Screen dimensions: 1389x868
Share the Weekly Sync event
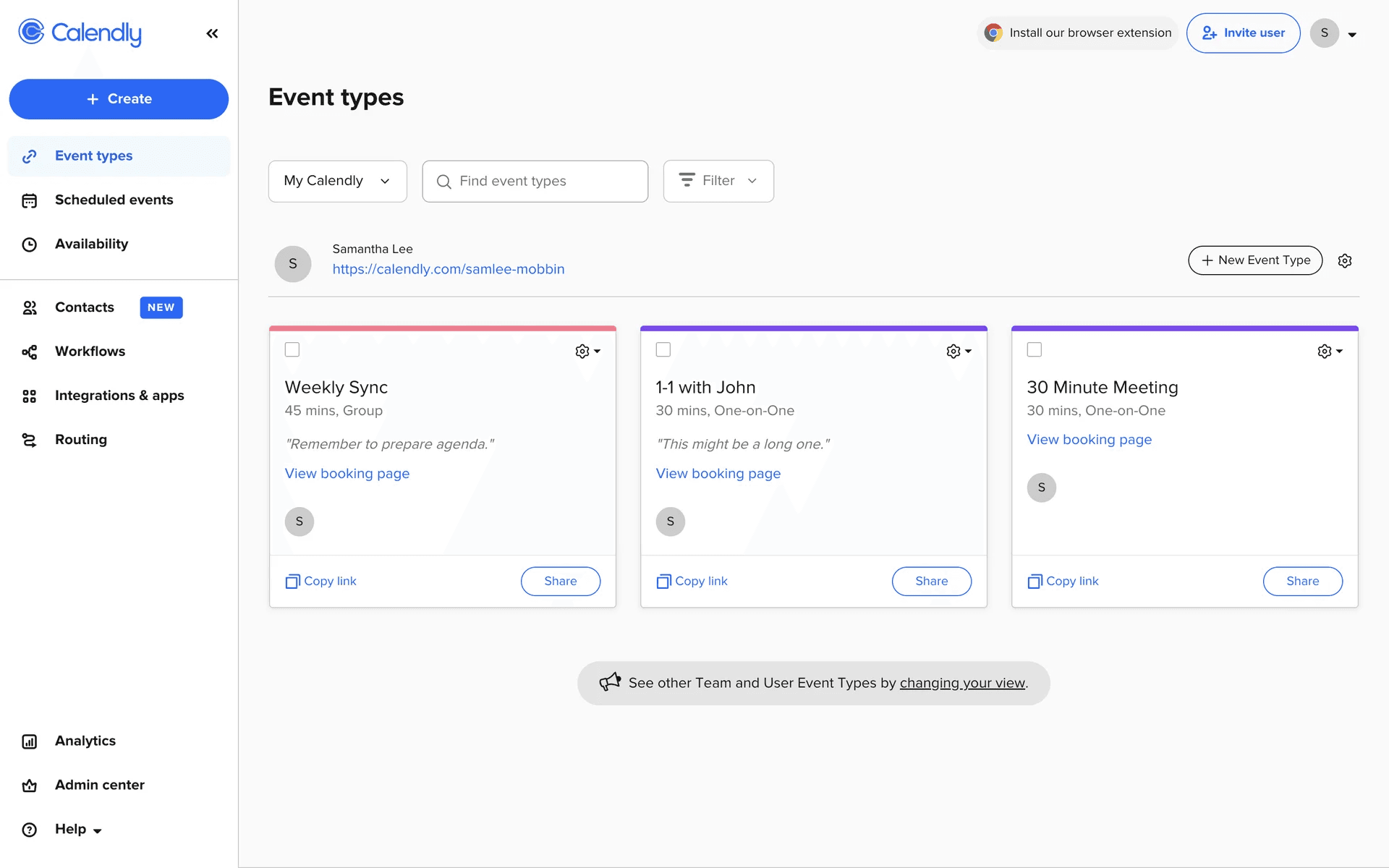560,581
